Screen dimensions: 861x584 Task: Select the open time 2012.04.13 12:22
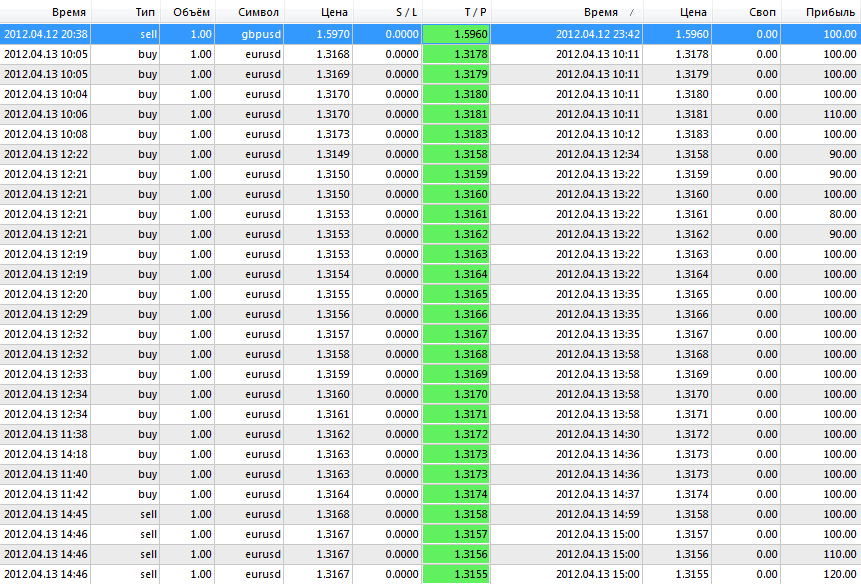click(x=46, y=154)
